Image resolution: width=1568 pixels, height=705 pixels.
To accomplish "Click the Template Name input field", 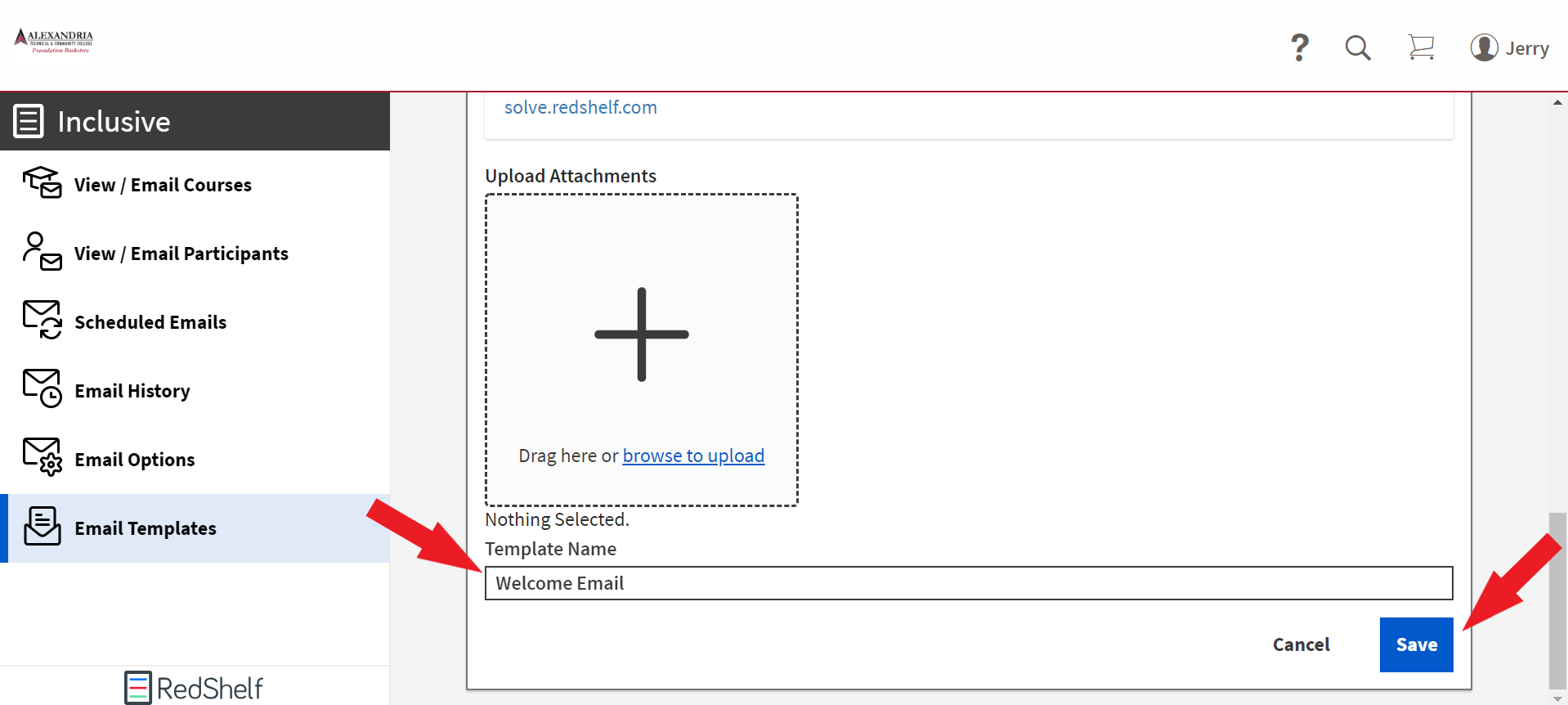I will click(x=969, y=583).
